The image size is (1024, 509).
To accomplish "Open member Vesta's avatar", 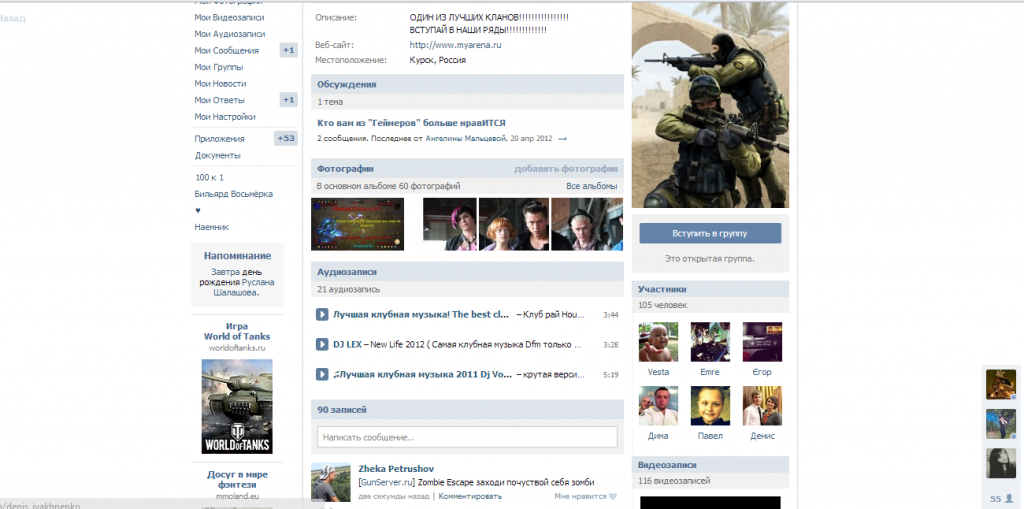I will tap(658, 342).
